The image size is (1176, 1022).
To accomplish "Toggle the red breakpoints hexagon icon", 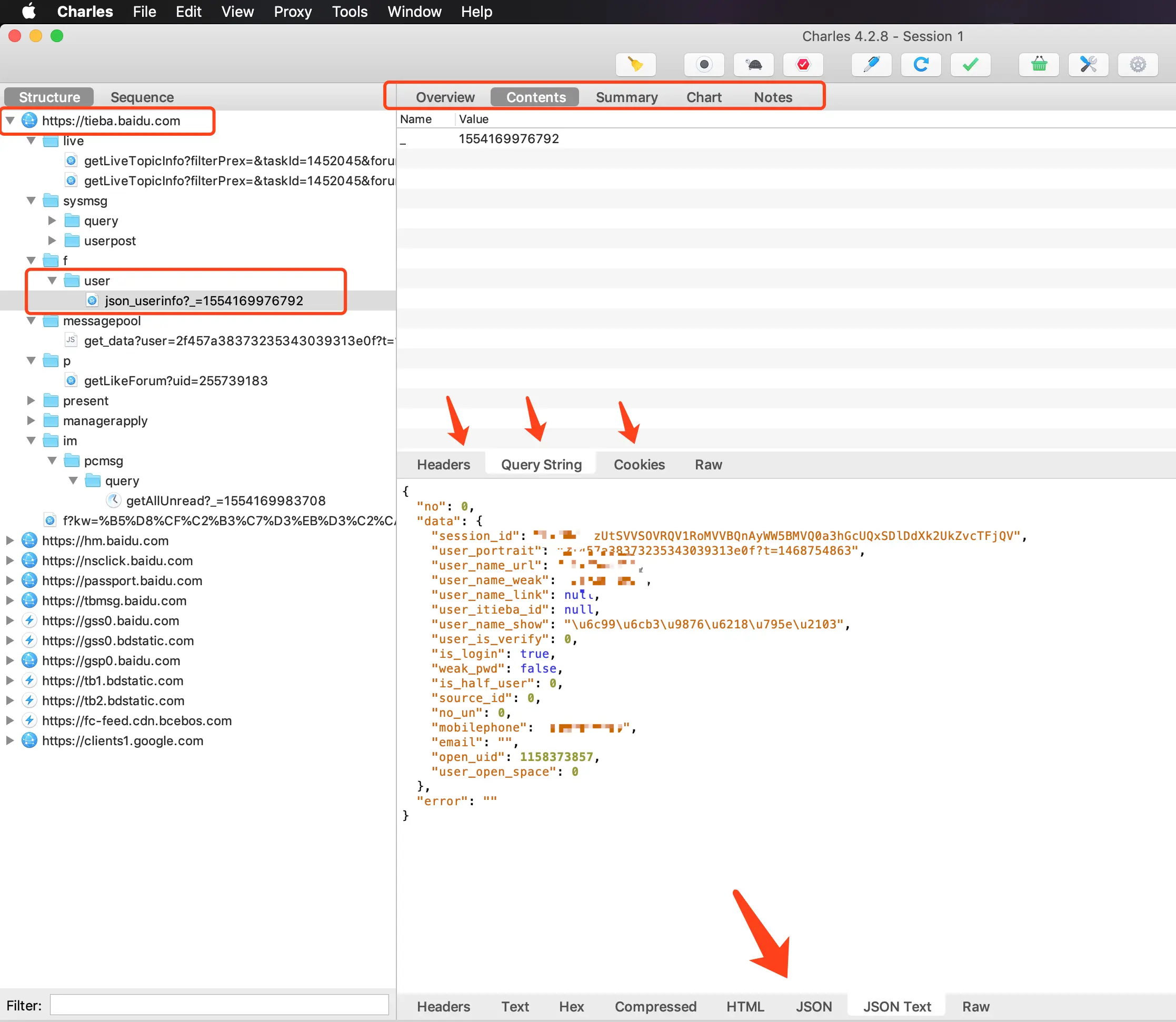I will coord(803,64).
